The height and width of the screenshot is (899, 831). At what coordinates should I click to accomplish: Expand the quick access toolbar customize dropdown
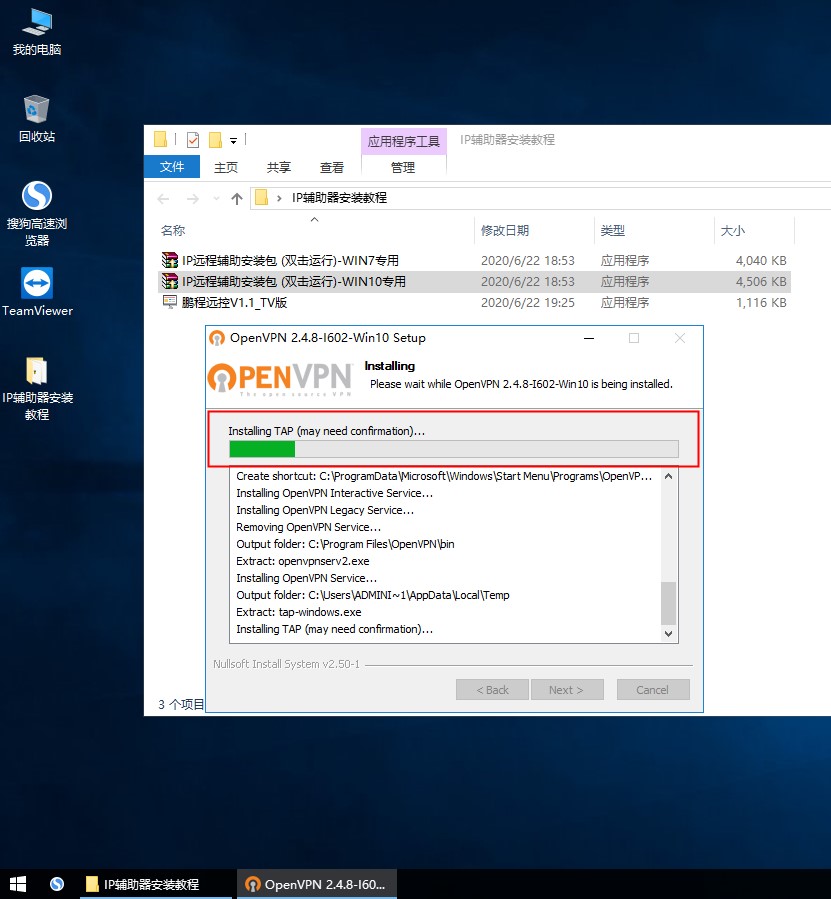[x=233, y=140]
